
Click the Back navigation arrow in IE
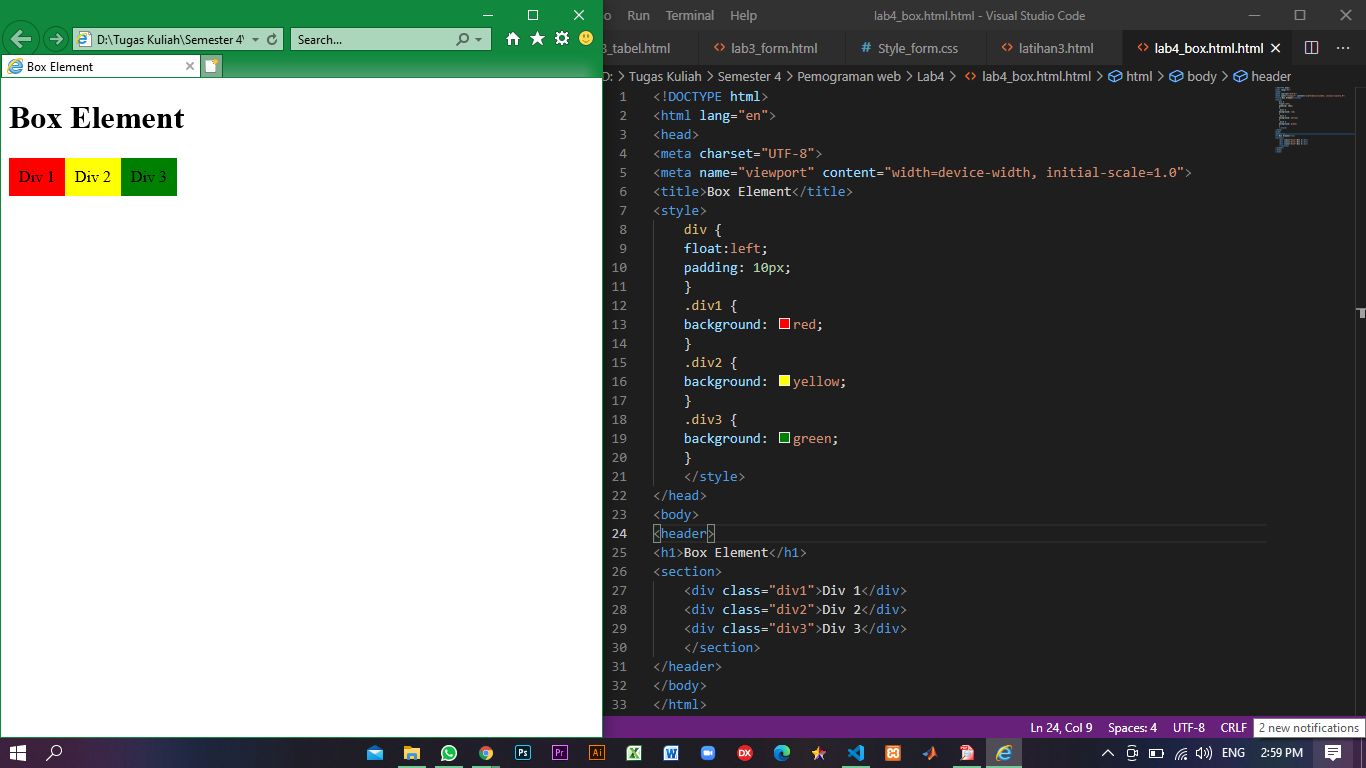click(20, 37)
